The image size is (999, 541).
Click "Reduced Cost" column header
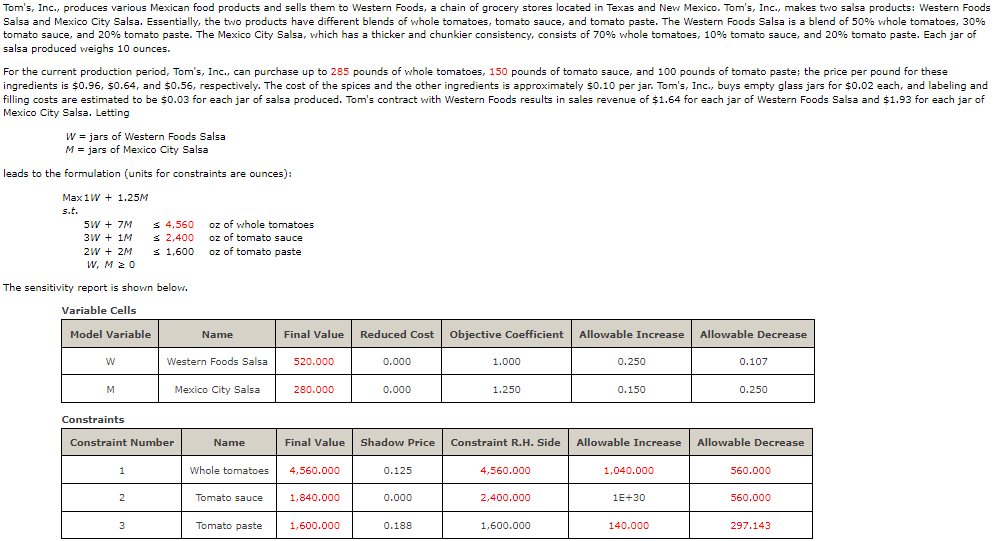(x=396, y=334)
